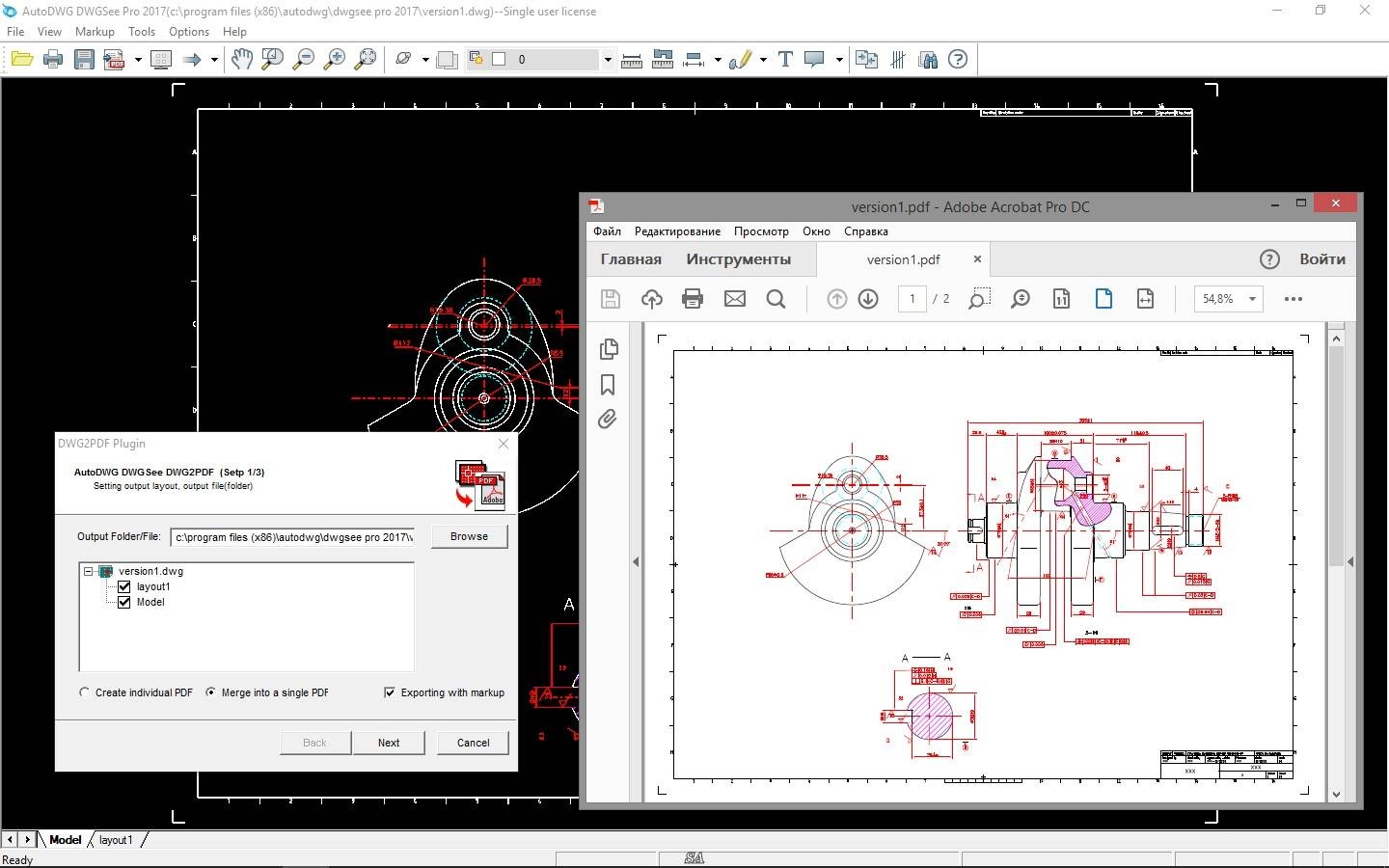Click the zoom in magnifier in DWGSee
Image resolution: width=1389 pixels, height=868 pixels.
[x=335, y=60]
